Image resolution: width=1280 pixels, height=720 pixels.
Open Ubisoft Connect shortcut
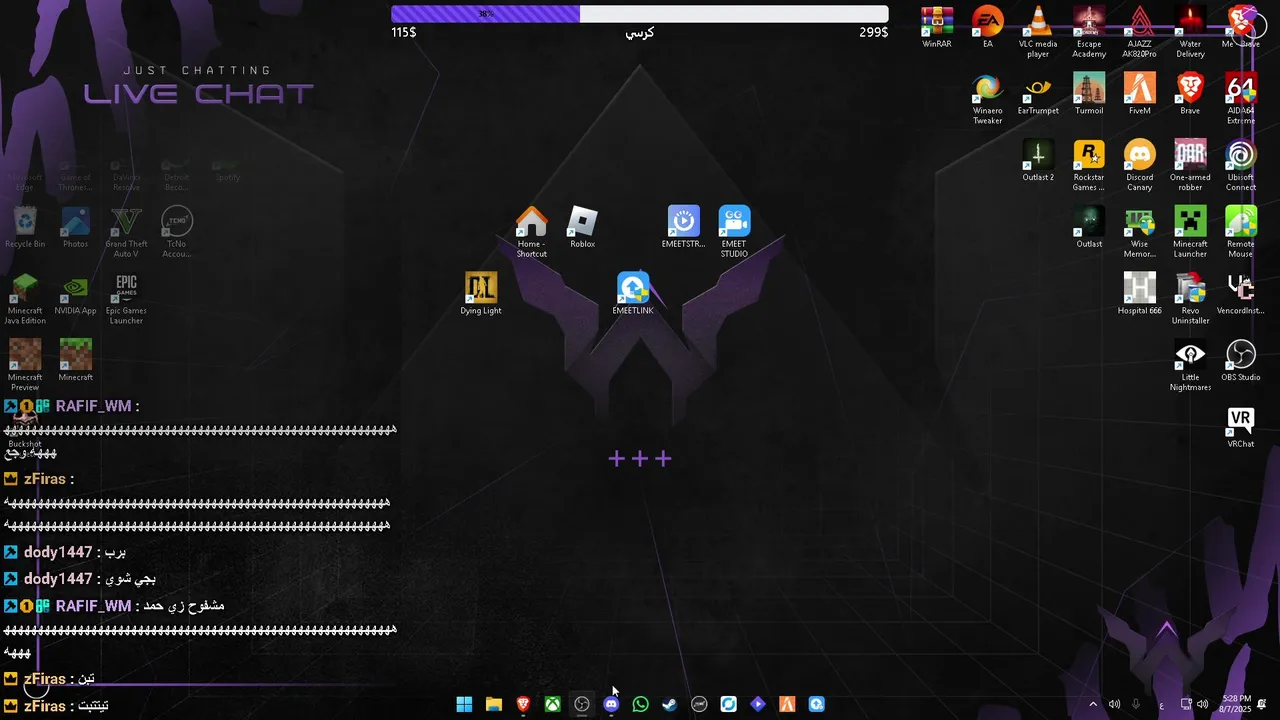(x=1240, y=166)
